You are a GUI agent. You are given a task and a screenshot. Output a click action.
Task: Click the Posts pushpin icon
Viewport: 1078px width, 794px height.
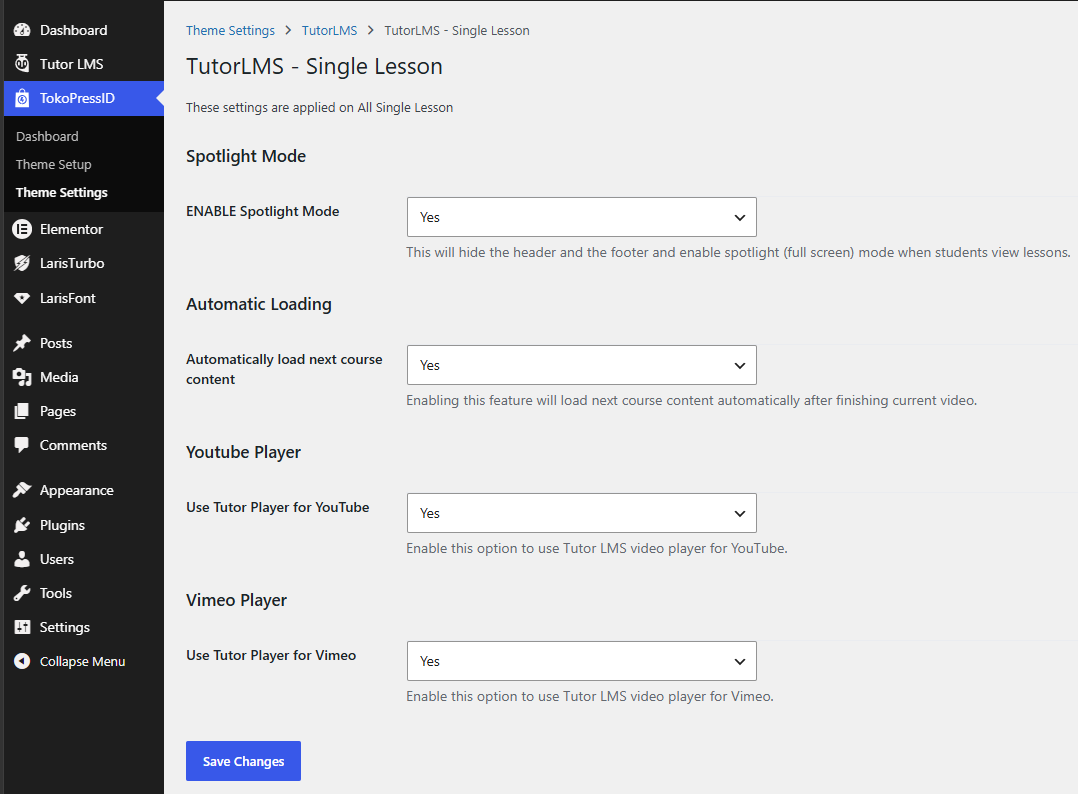22,343
